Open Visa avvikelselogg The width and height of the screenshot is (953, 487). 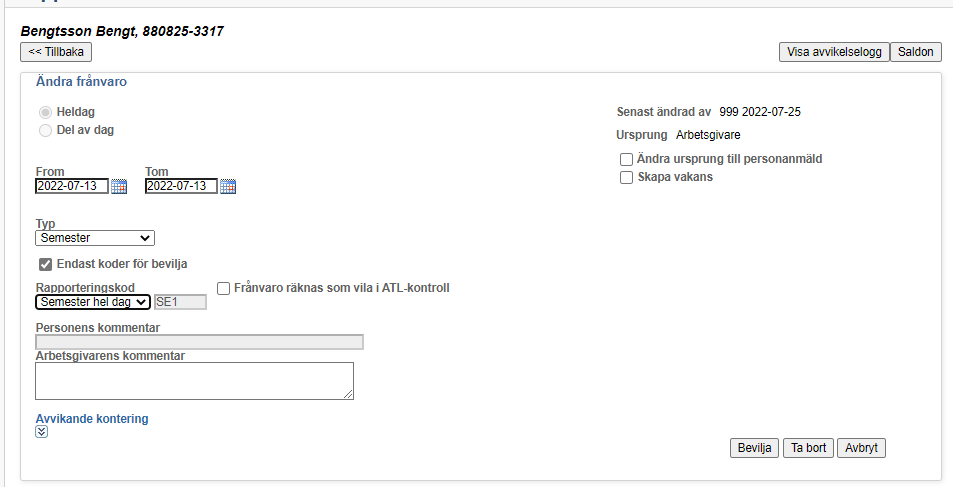coord(834,52)
